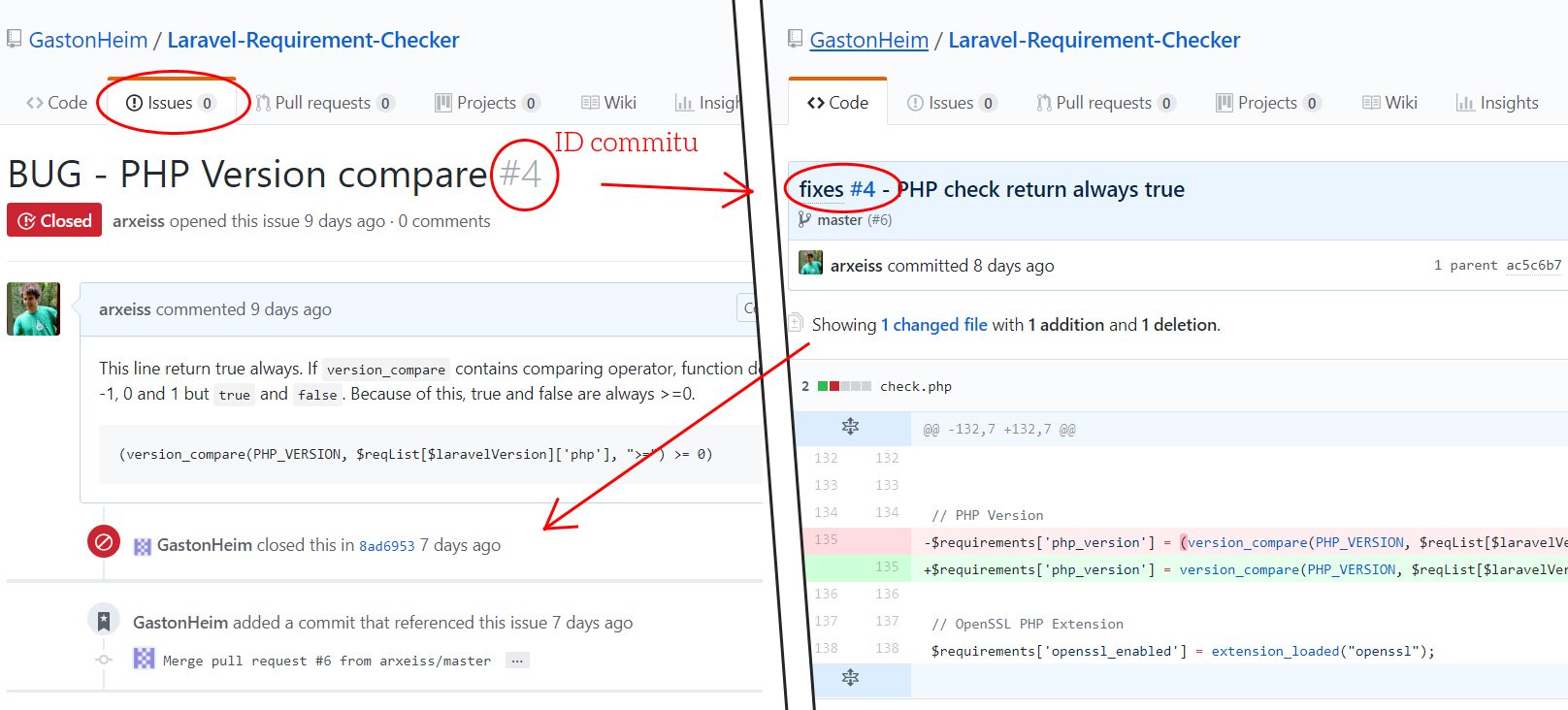Click arxeiss author link under issue title

[139, 221]
